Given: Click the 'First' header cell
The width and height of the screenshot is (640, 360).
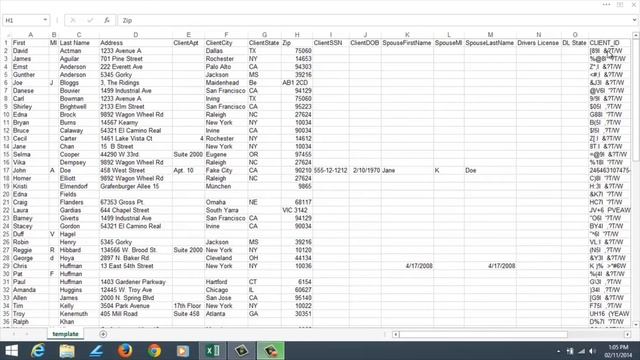Looking at the screenshot, I should click(30, 43).
